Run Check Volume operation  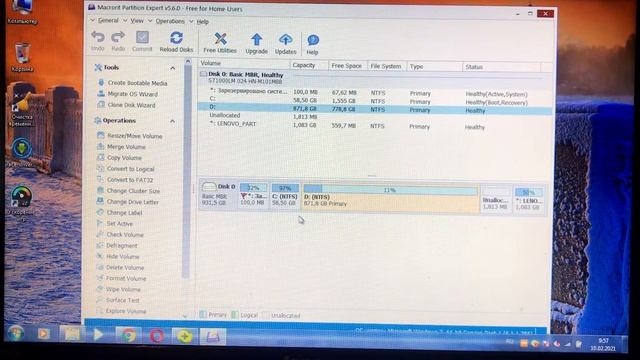click(120, 235)
